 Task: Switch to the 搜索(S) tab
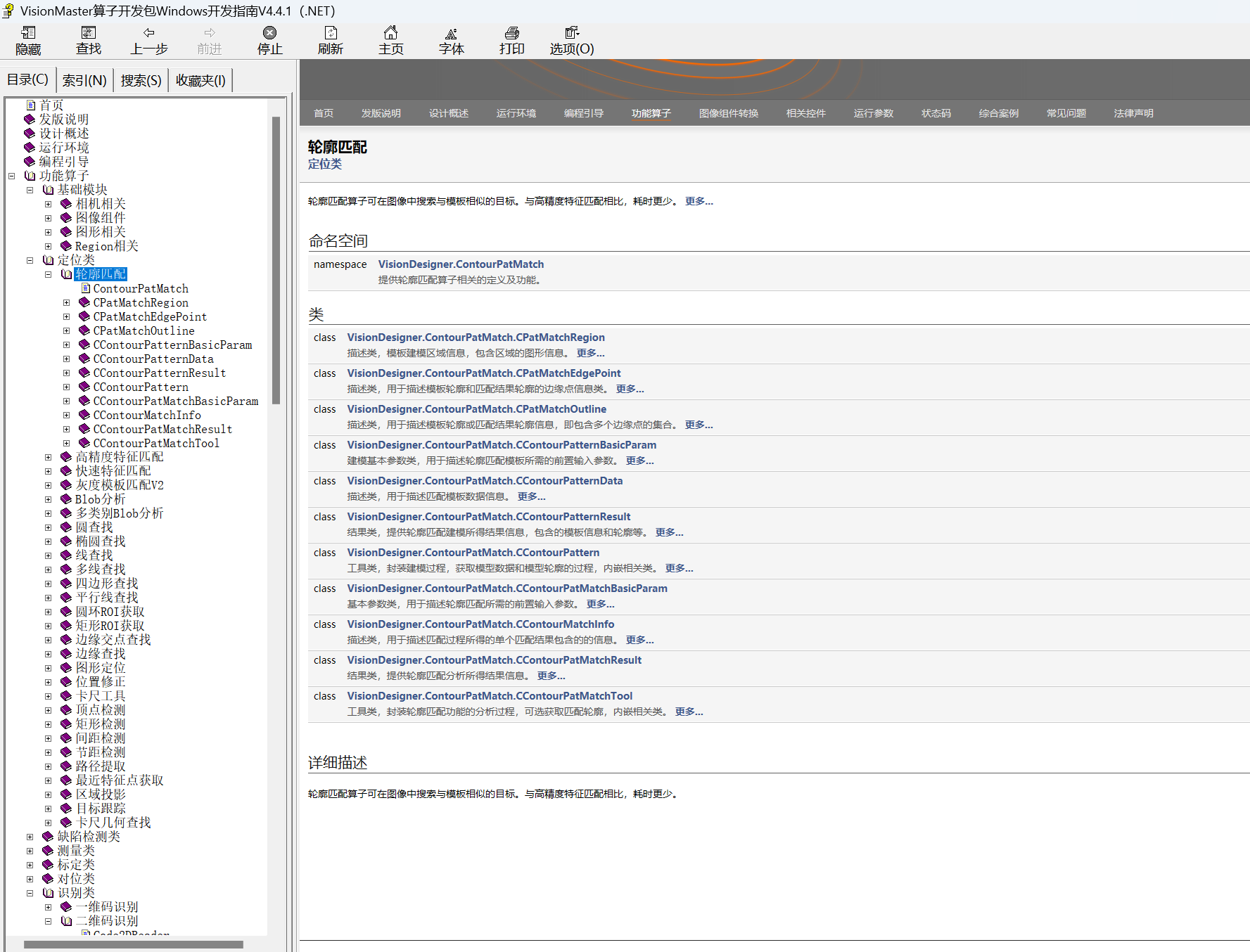click(x=141, y=80)
